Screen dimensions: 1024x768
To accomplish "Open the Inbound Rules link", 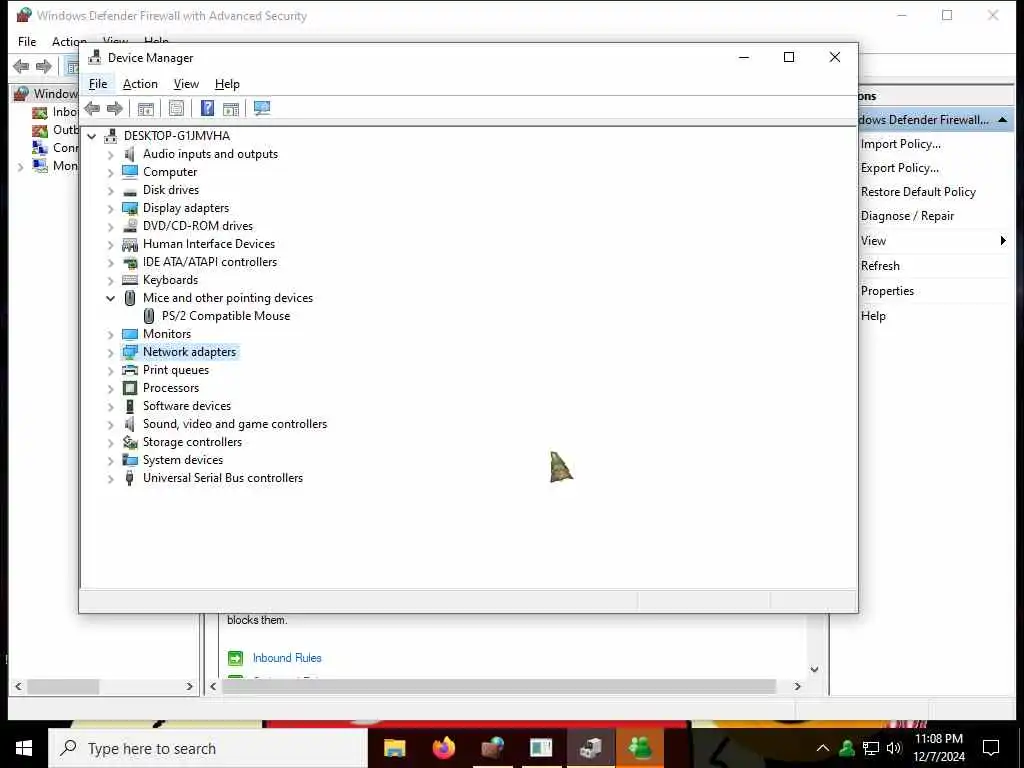I will 287,658.
